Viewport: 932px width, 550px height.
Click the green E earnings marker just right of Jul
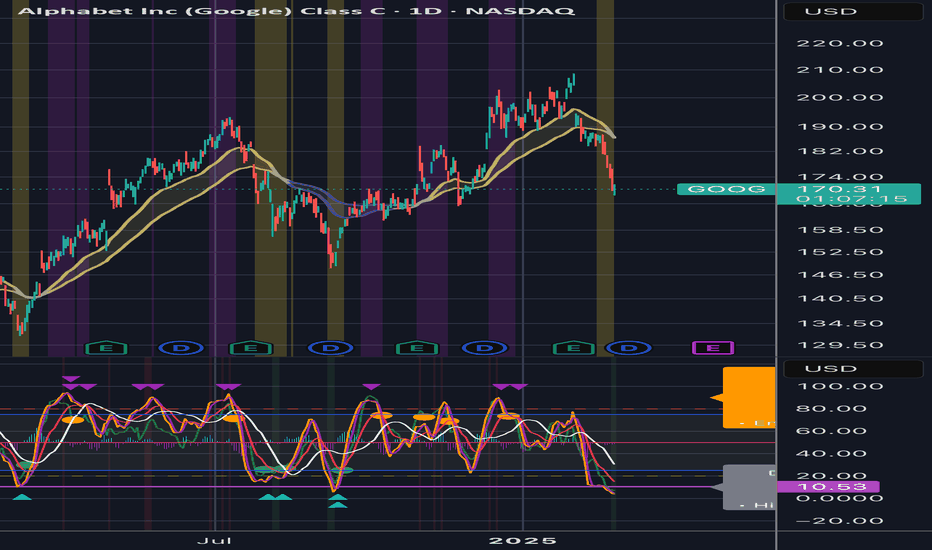click(x=251, y=348)
